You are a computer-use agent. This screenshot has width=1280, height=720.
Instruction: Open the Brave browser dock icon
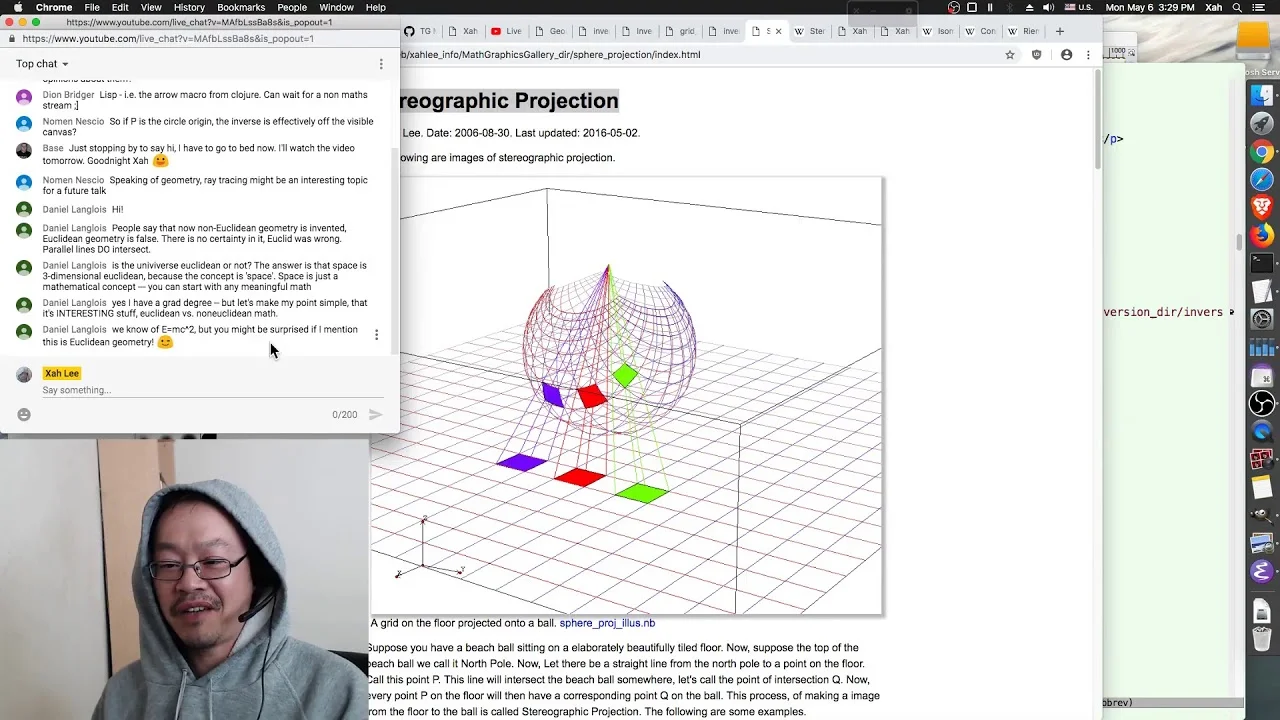click(1262, 207)
